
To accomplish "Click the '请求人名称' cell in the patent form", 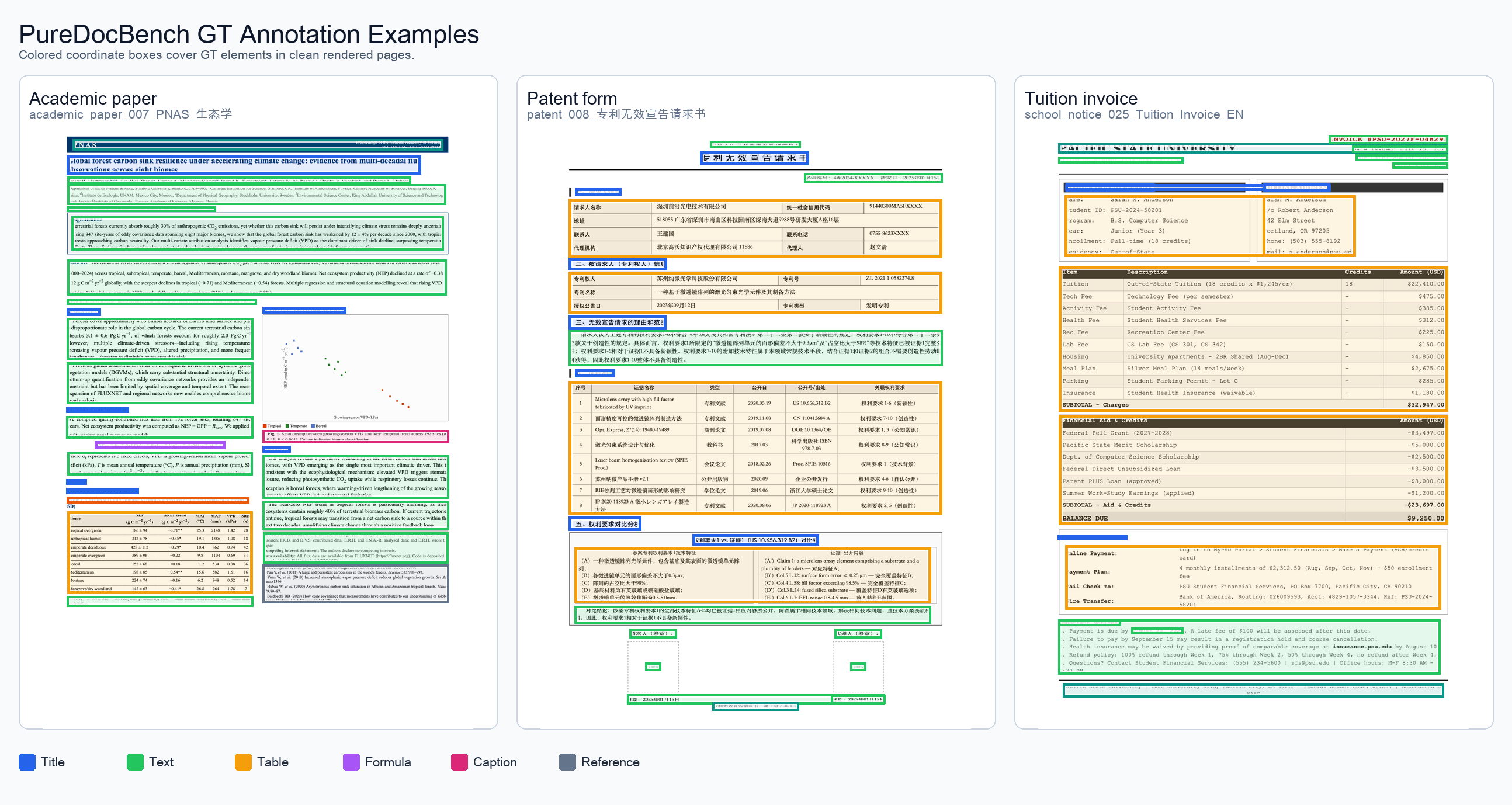I will tap(611, 207).
